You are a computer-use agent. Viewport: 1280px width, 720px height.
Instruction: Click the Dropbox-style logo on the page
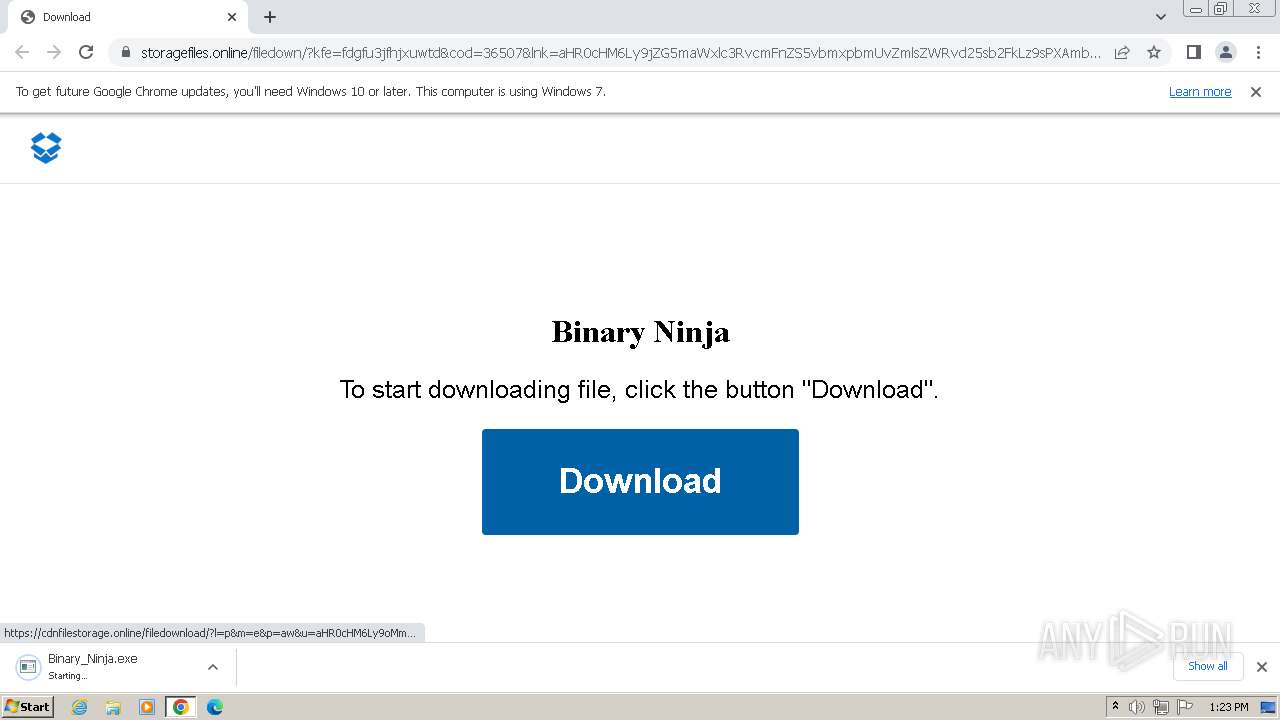click(46, 148)
